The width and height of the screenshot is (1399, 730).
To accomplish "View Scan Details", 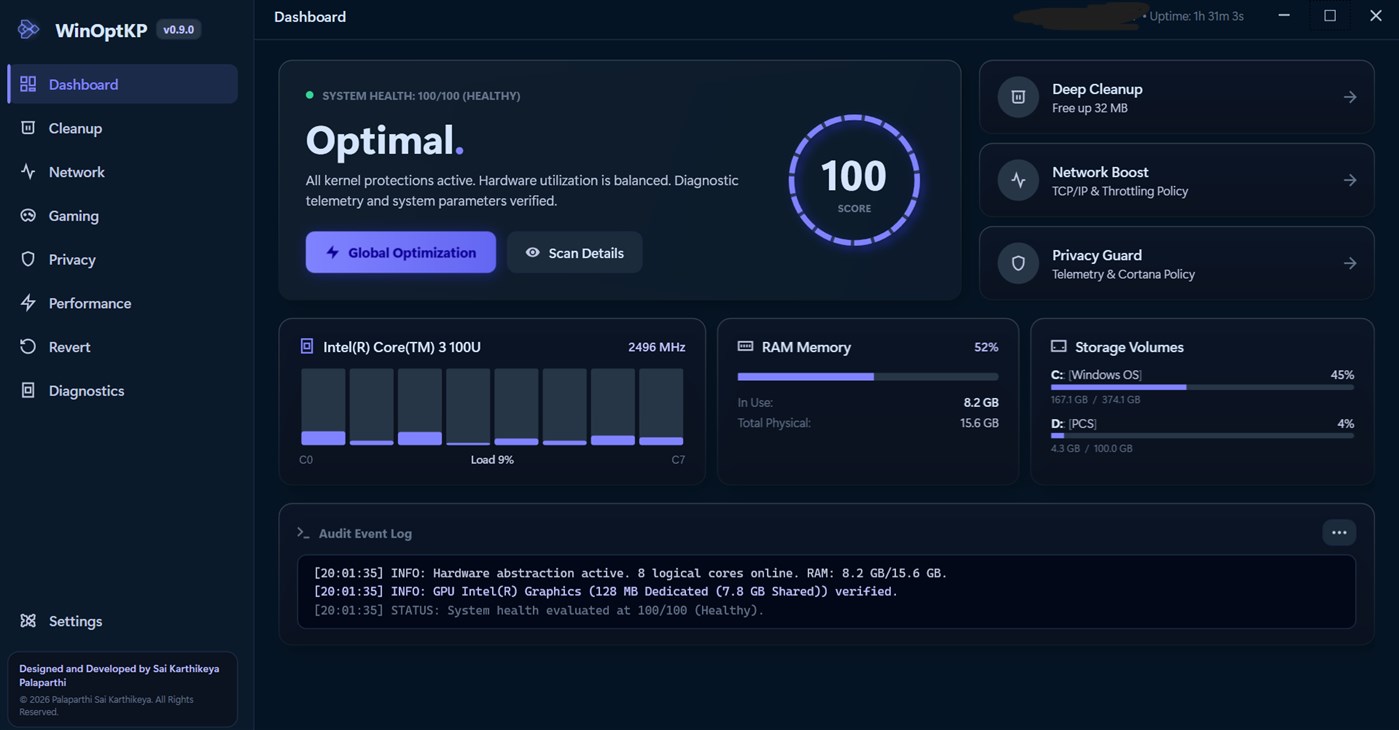I will (x=575, y=253).
